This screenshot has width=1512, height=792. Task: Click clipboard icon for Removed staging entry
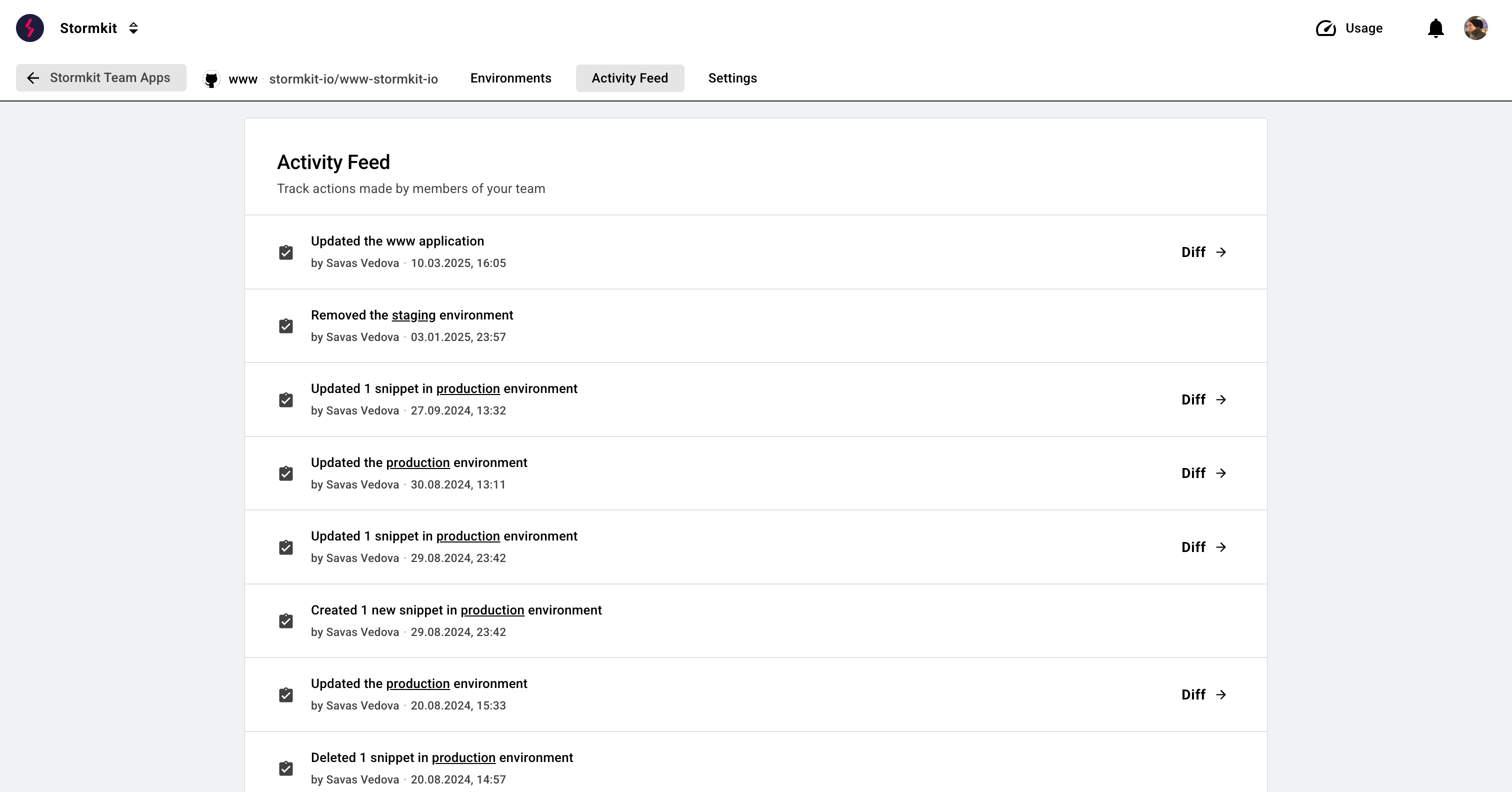[x=286, y=326]
